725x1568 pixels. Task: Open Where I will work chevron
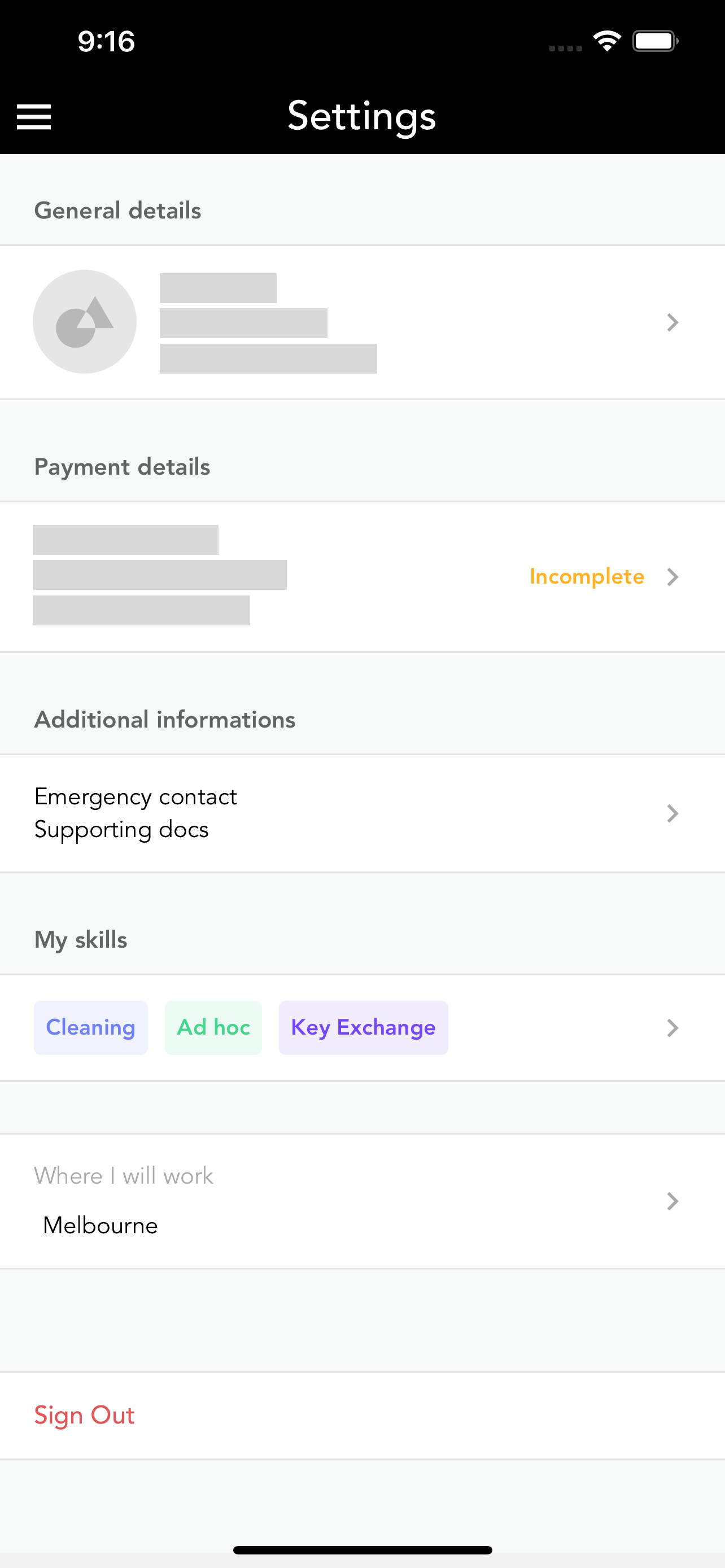(672, 1201)
